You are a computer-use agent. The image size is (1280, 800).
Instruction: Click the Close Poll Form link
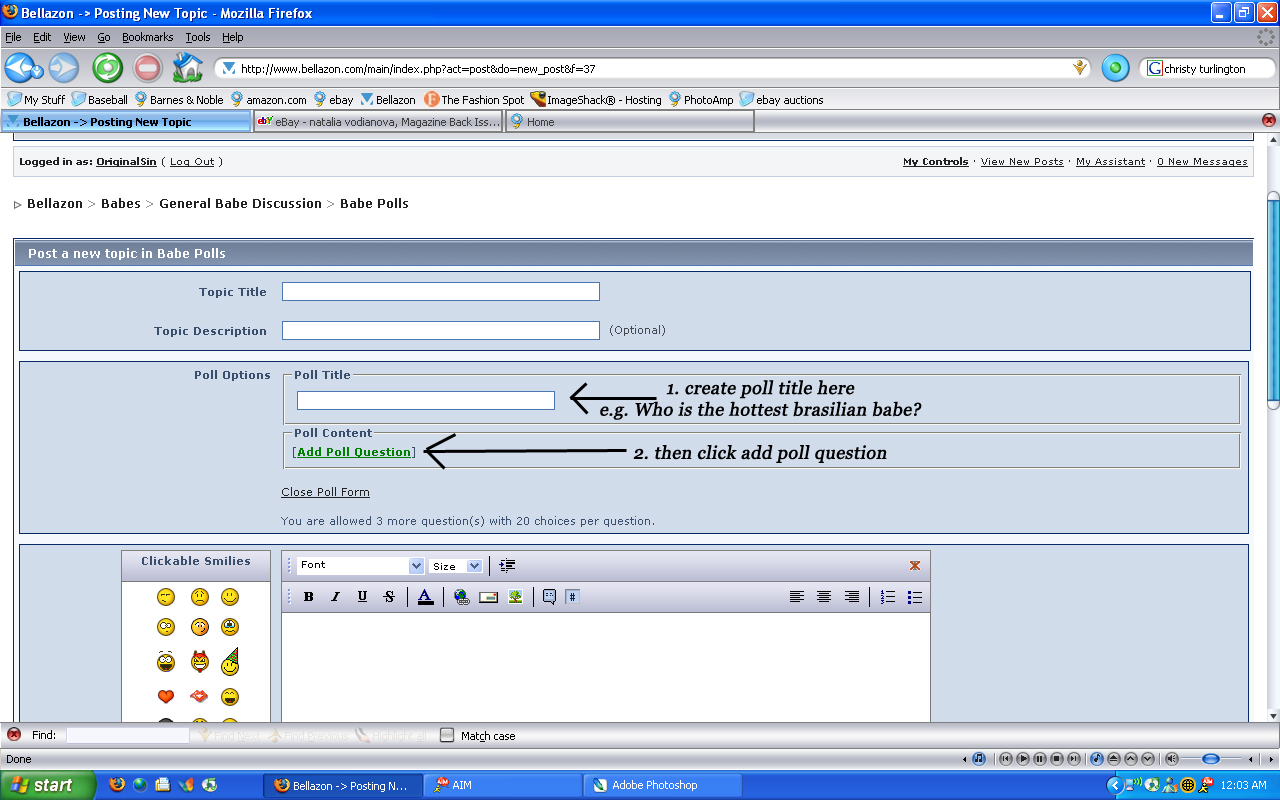(325, 492)
